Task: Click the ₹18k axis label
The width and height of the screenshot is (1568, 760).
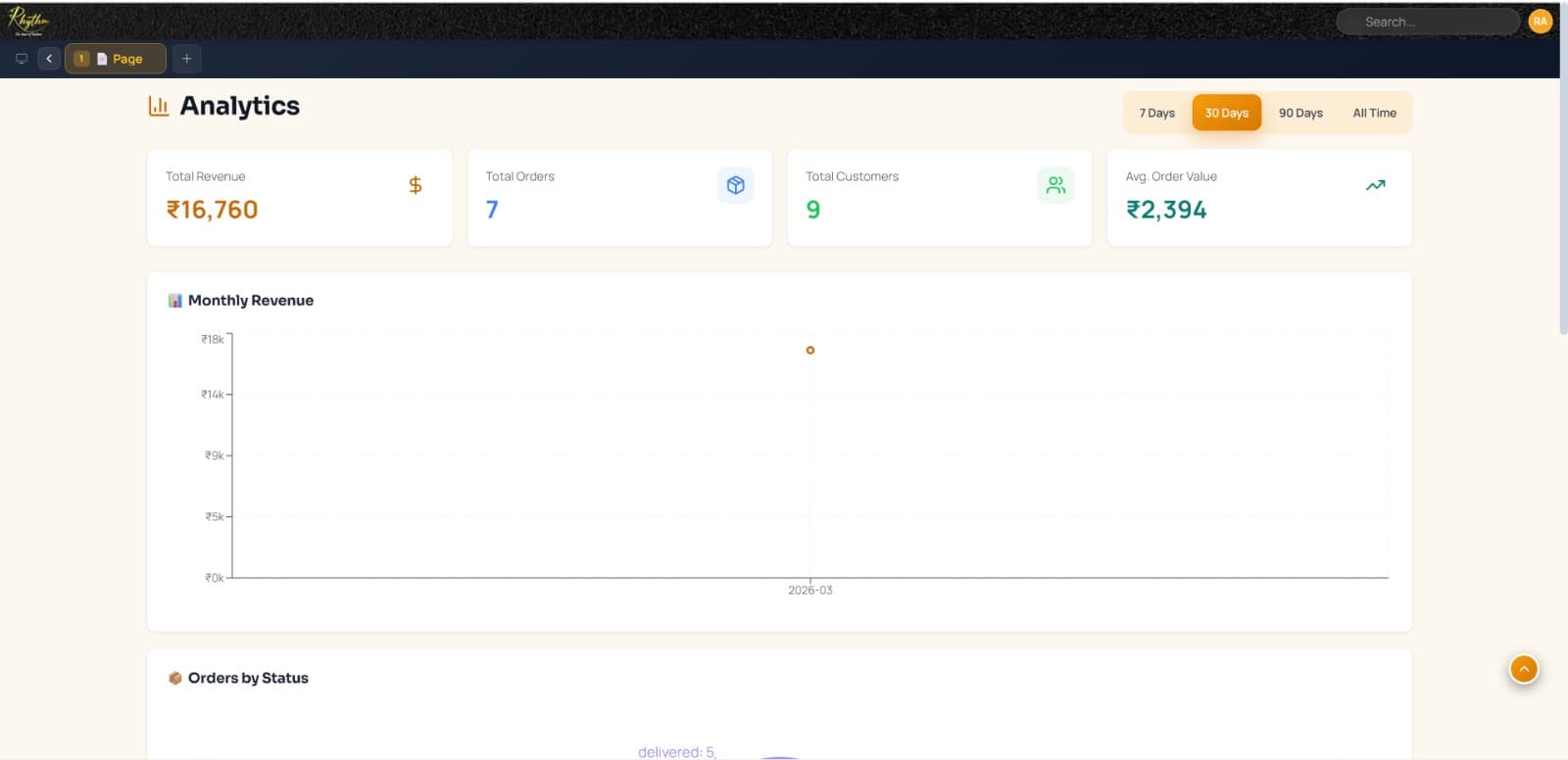Action: pos(213,339)
